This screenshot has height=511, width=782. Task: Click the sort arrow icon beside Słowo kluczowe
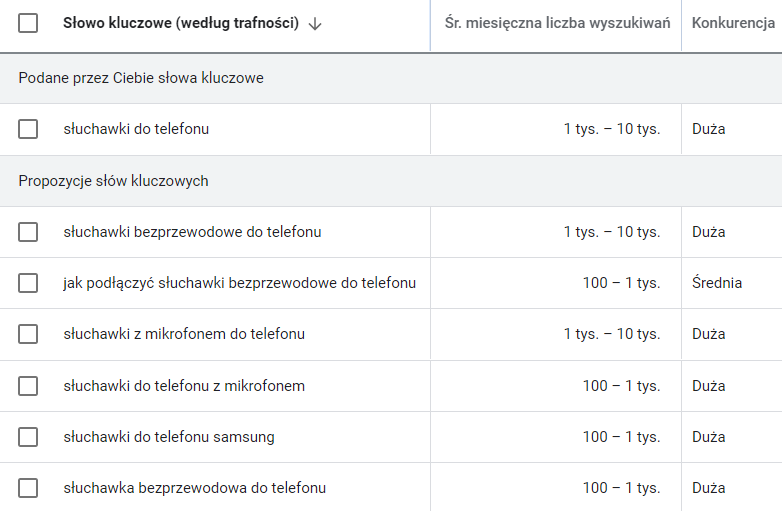click(x=315, y=23)
